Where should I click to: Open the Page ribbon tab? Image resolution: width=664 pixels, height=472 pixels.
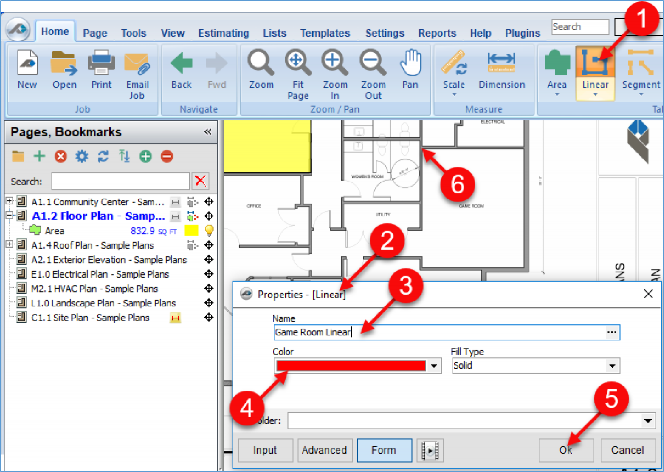[x=95, y=33]
